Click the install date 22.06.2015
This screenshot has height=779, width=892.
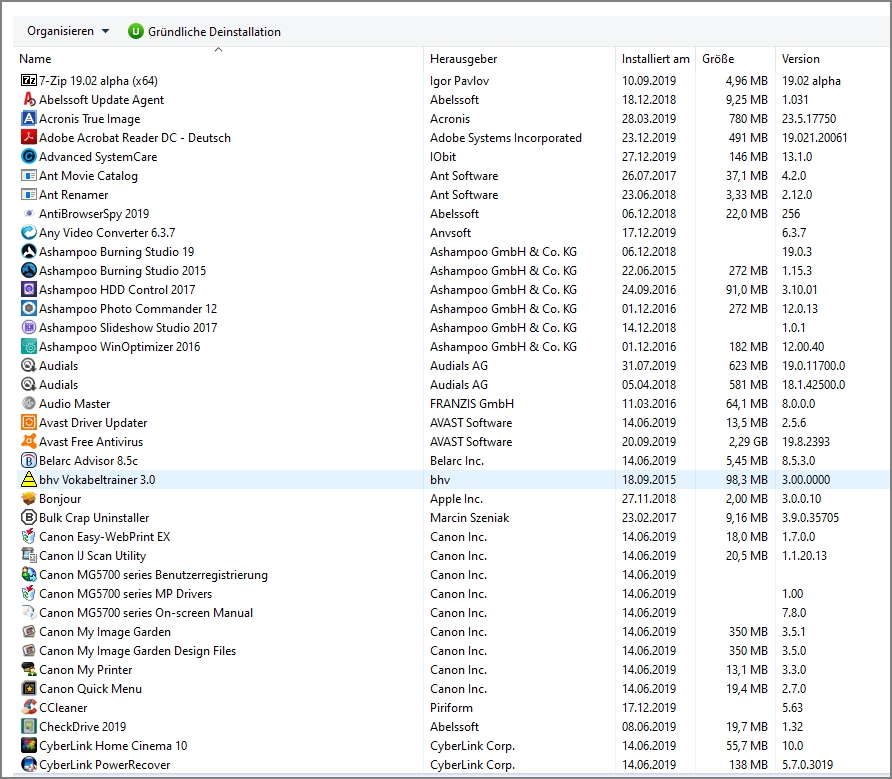[649, 271]
